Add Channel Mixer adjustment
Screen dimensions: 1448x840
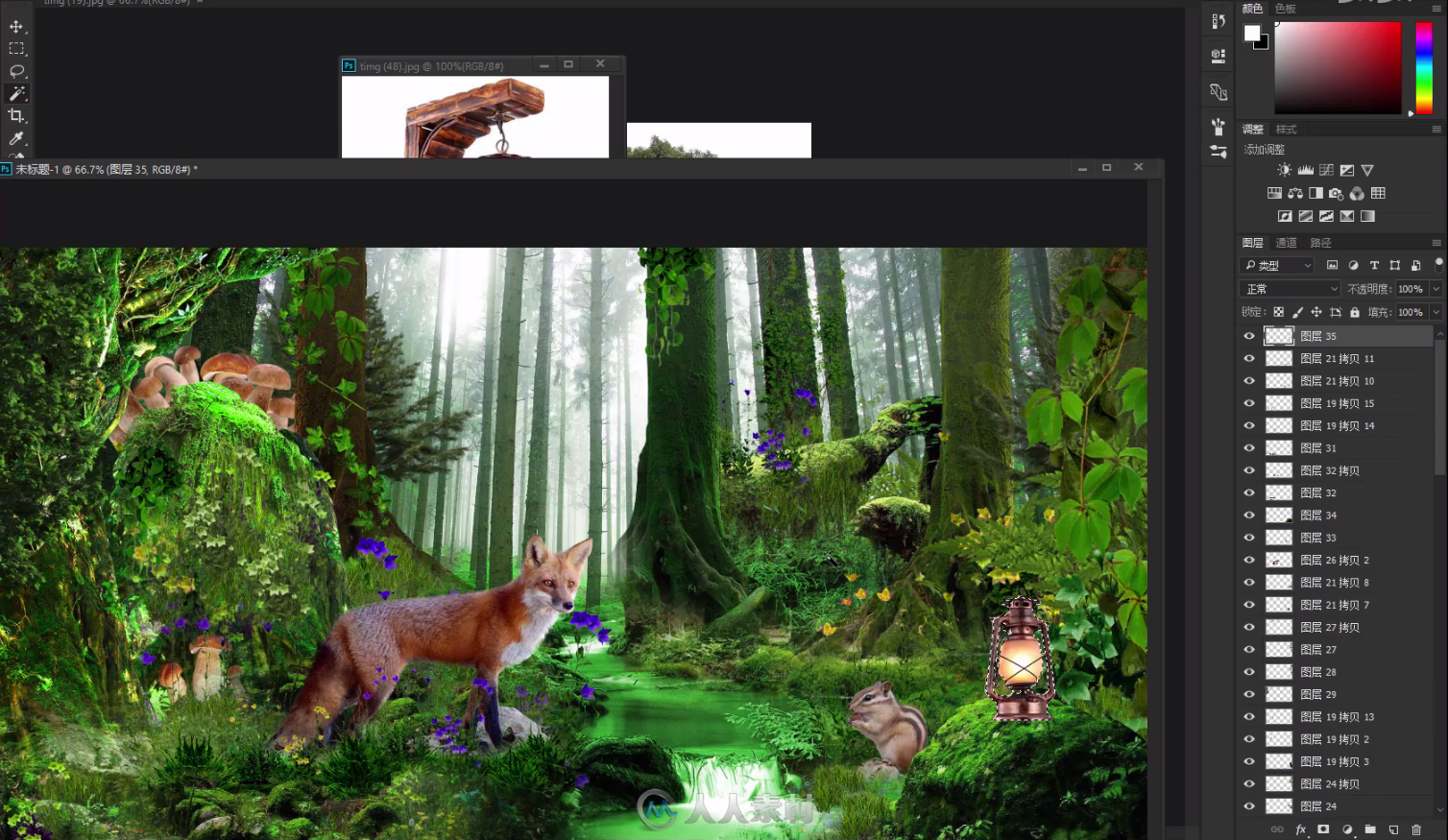tap(1357, 193)
